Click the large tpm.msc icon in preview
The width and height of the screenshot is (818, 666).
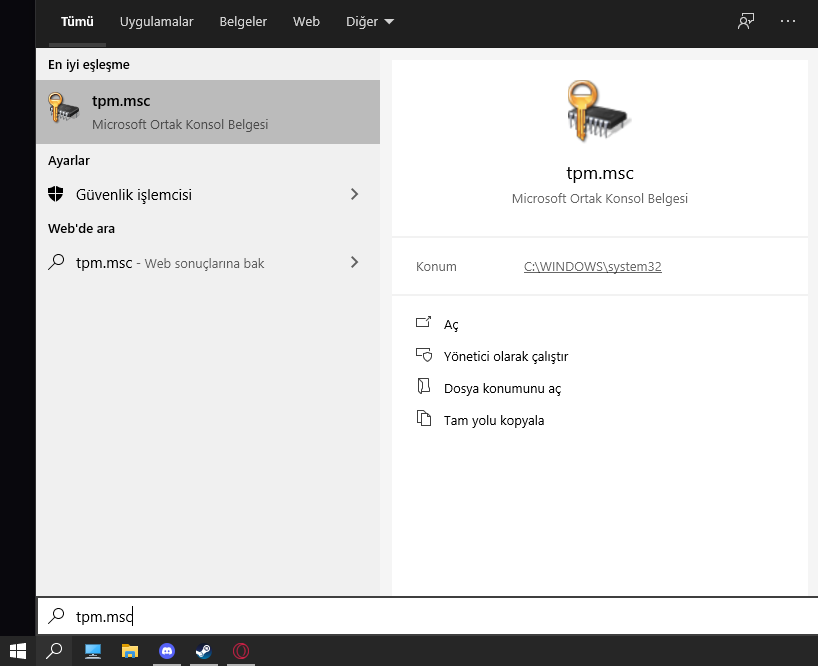point(599,111)
